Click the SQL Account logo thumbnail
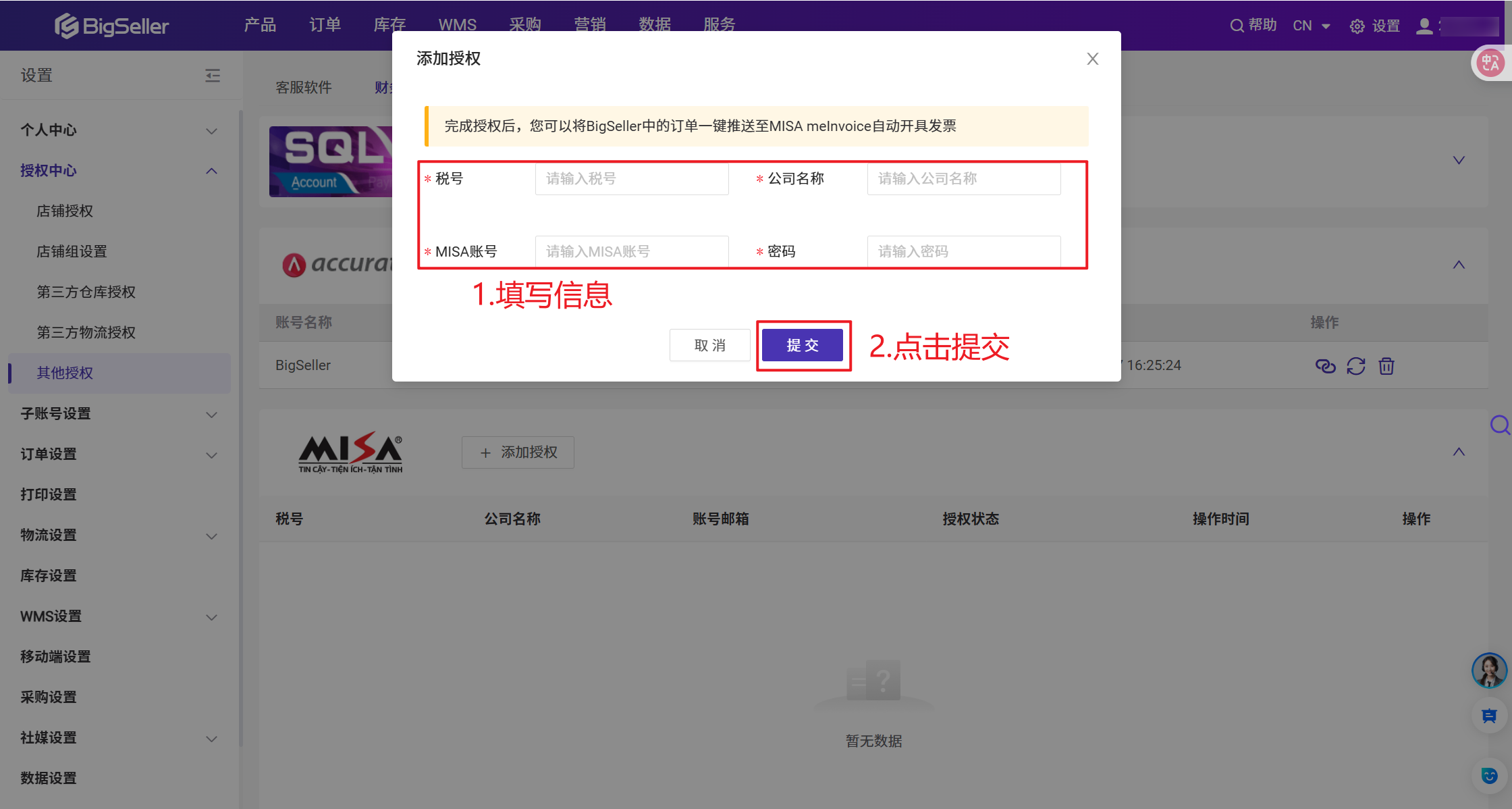The image size is (1512, 809). click(331, 161)
